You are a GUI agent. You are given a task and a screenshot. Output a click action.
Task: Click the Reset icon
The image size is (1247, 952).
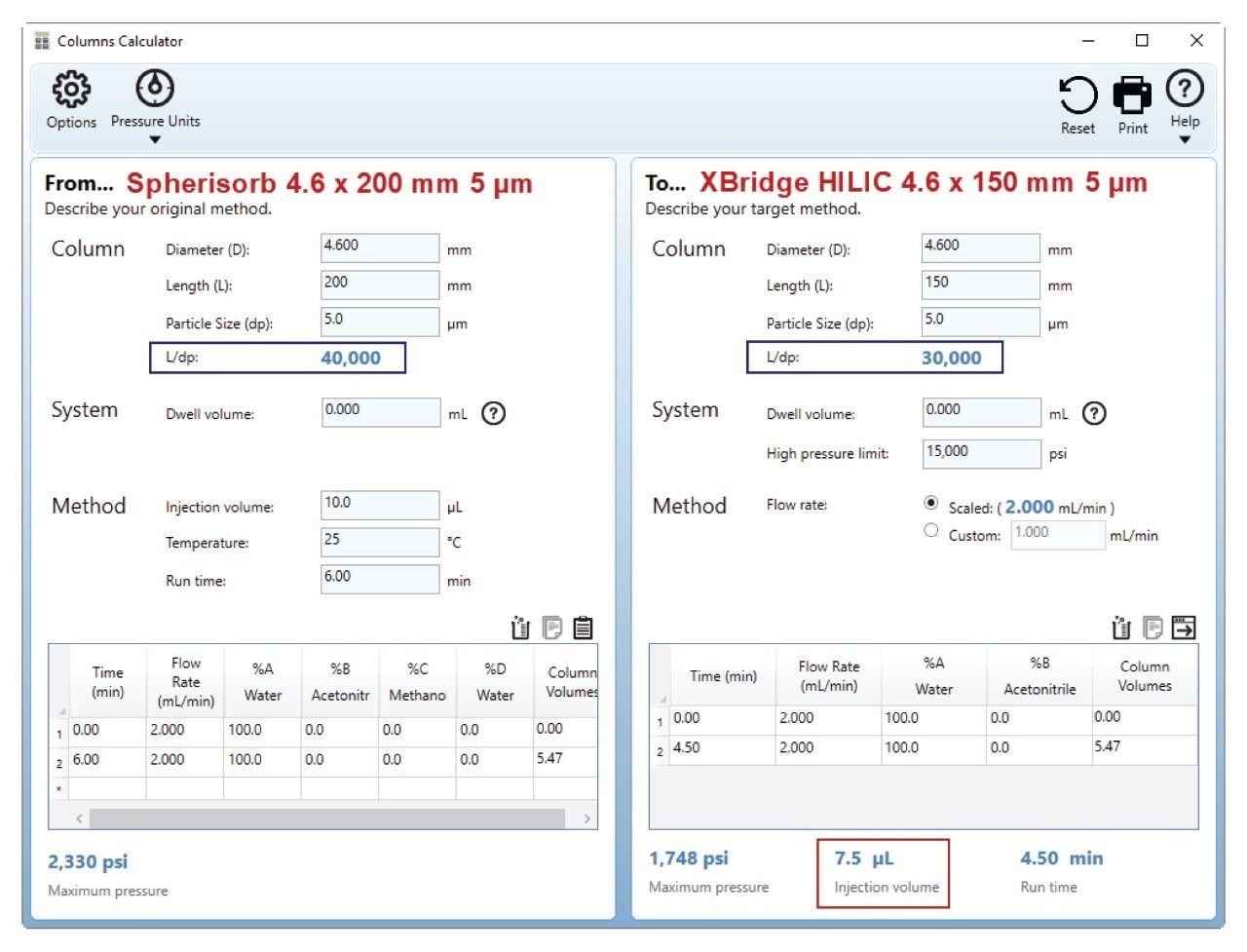[x=1077, y=95]
